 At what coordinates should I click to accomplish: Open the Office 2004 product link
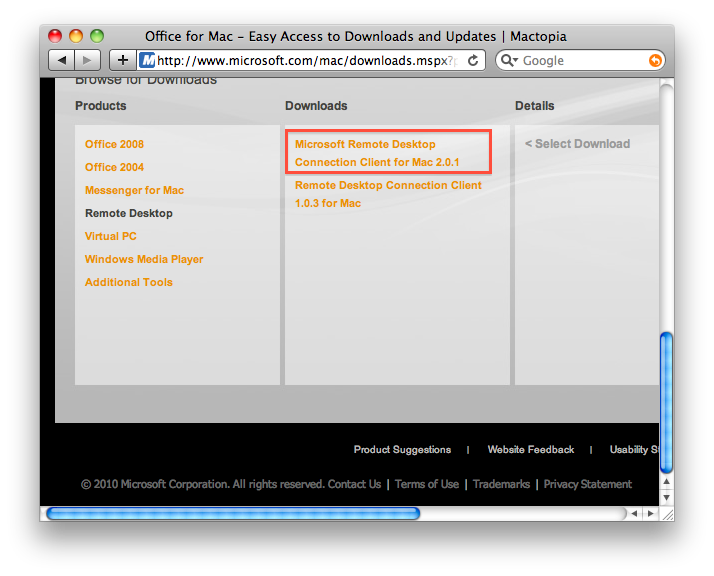click(x=114, y=167)
